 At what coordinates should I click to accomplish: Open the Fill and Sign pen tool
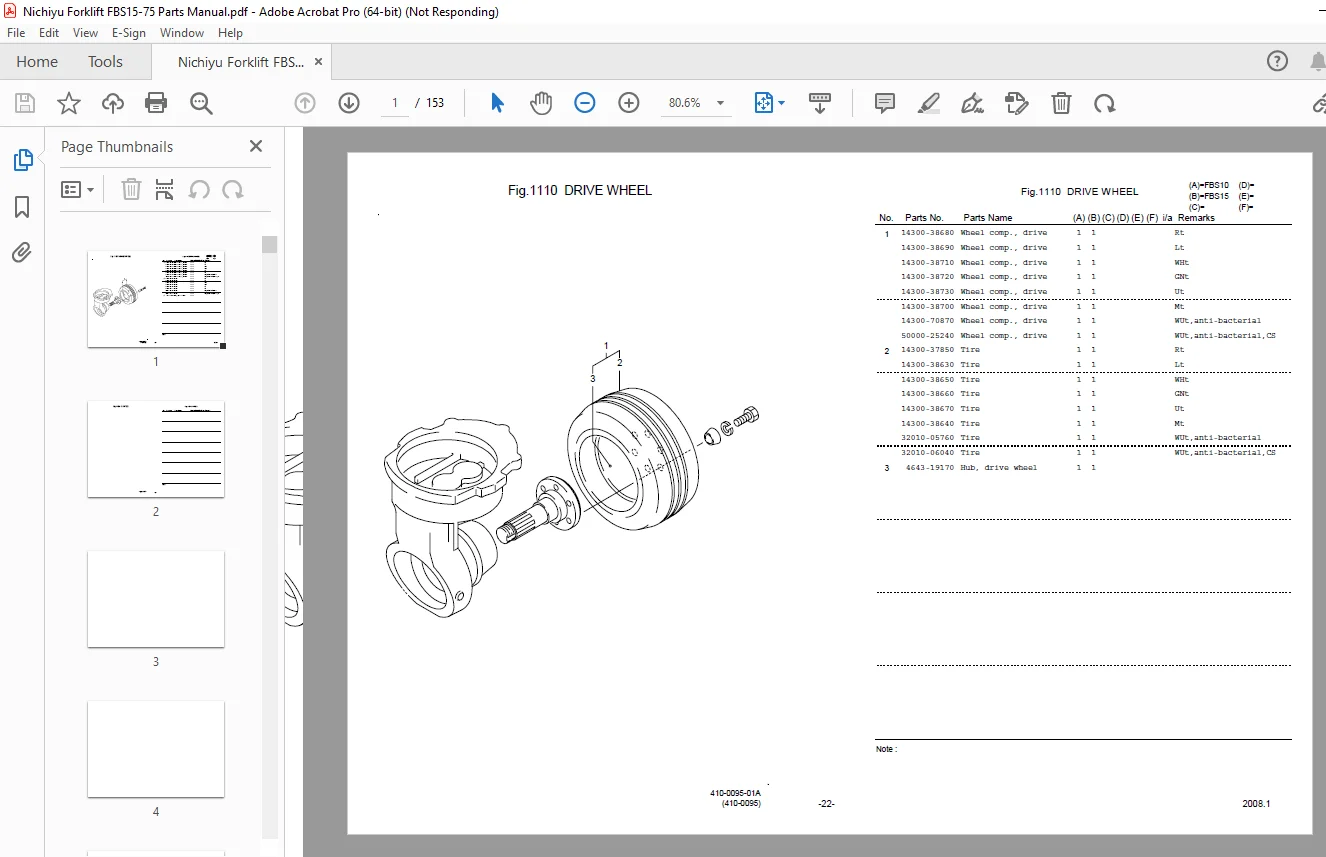click(x=972, y=103)
